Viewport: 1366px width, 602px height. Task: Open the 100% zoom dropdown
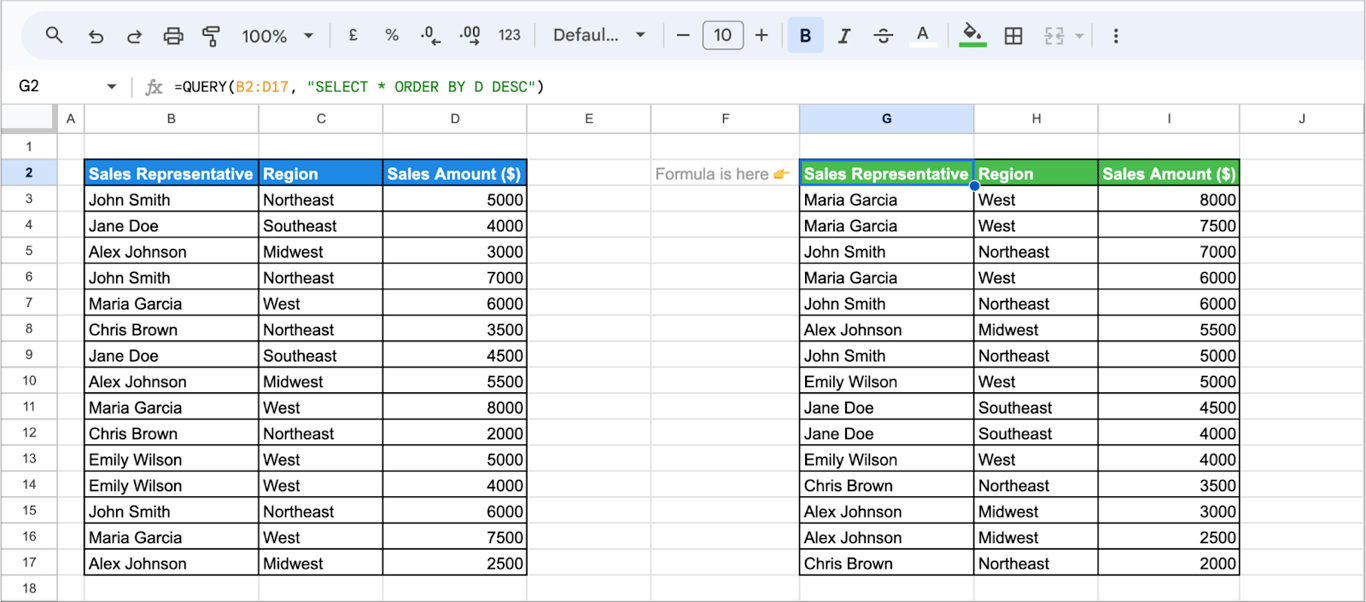[x=278, y=36]
